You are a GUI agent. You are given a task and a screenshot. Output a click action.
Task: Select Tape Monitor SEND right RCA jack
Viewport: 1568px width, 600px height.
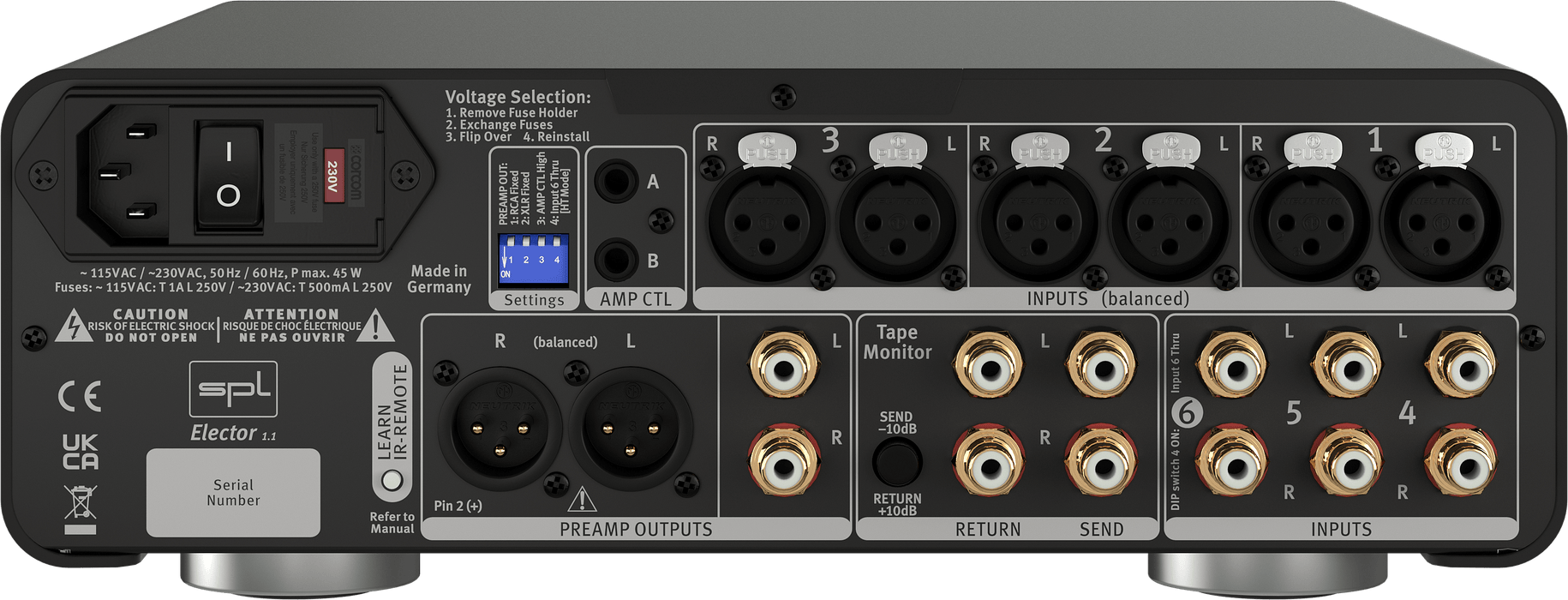1100,467
